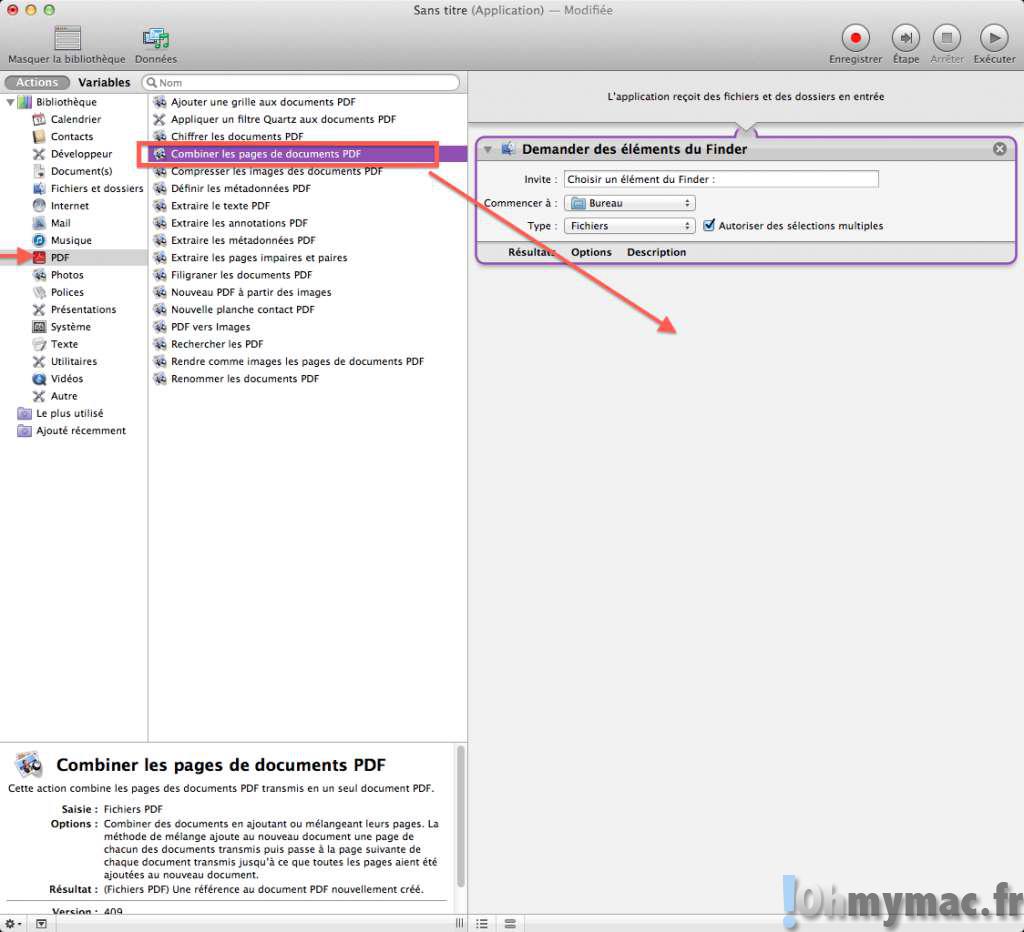
Task: Open the Commencer à Bureau dropdown
Action: [629, 203]
